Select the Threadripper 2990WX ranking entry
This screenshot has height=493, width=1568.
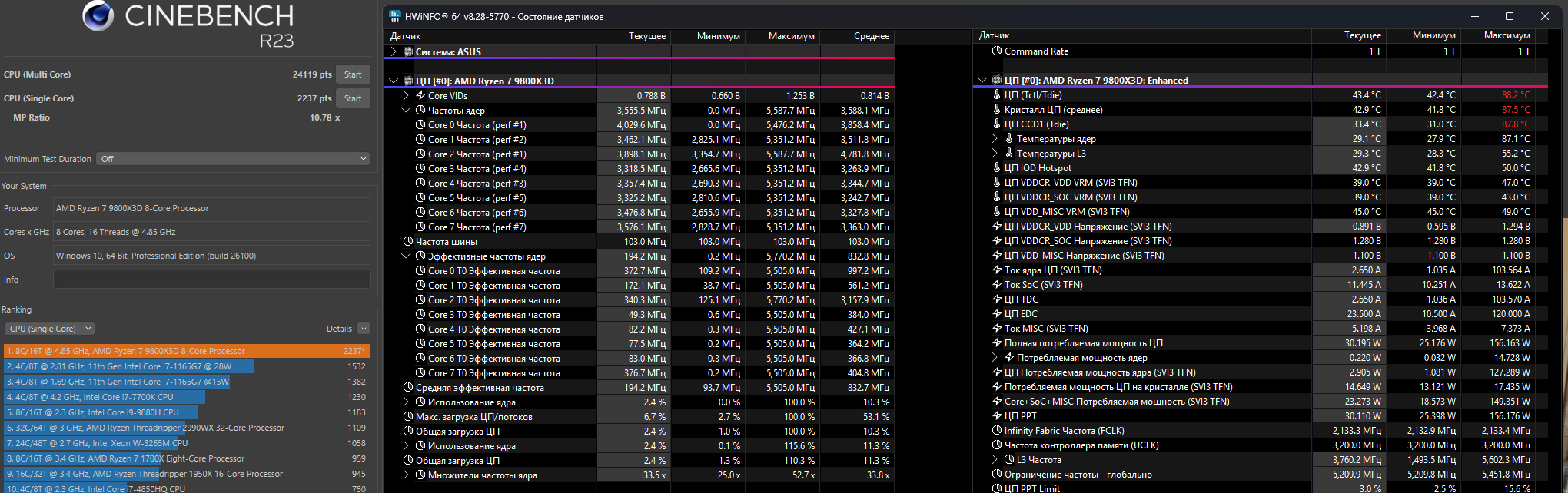coord(187,428)
